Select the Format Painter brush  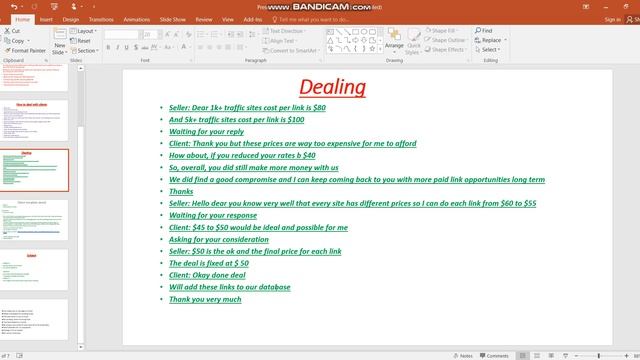7,51
